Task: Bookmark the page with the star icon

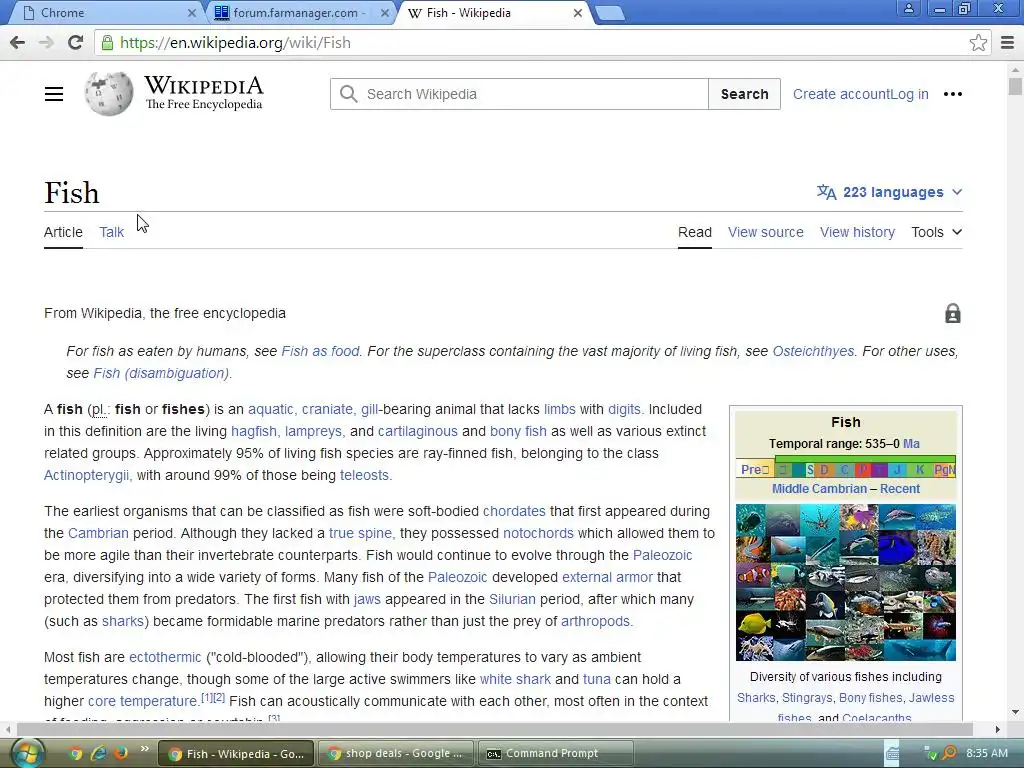Action: (x=978, y=42)
